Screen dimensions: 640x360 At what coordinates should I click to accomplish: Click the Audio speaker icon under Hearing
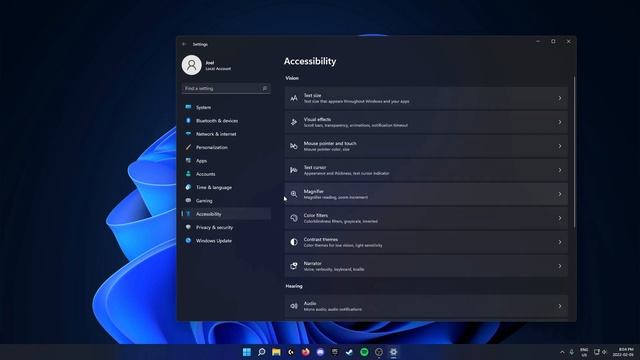(294, 306)
